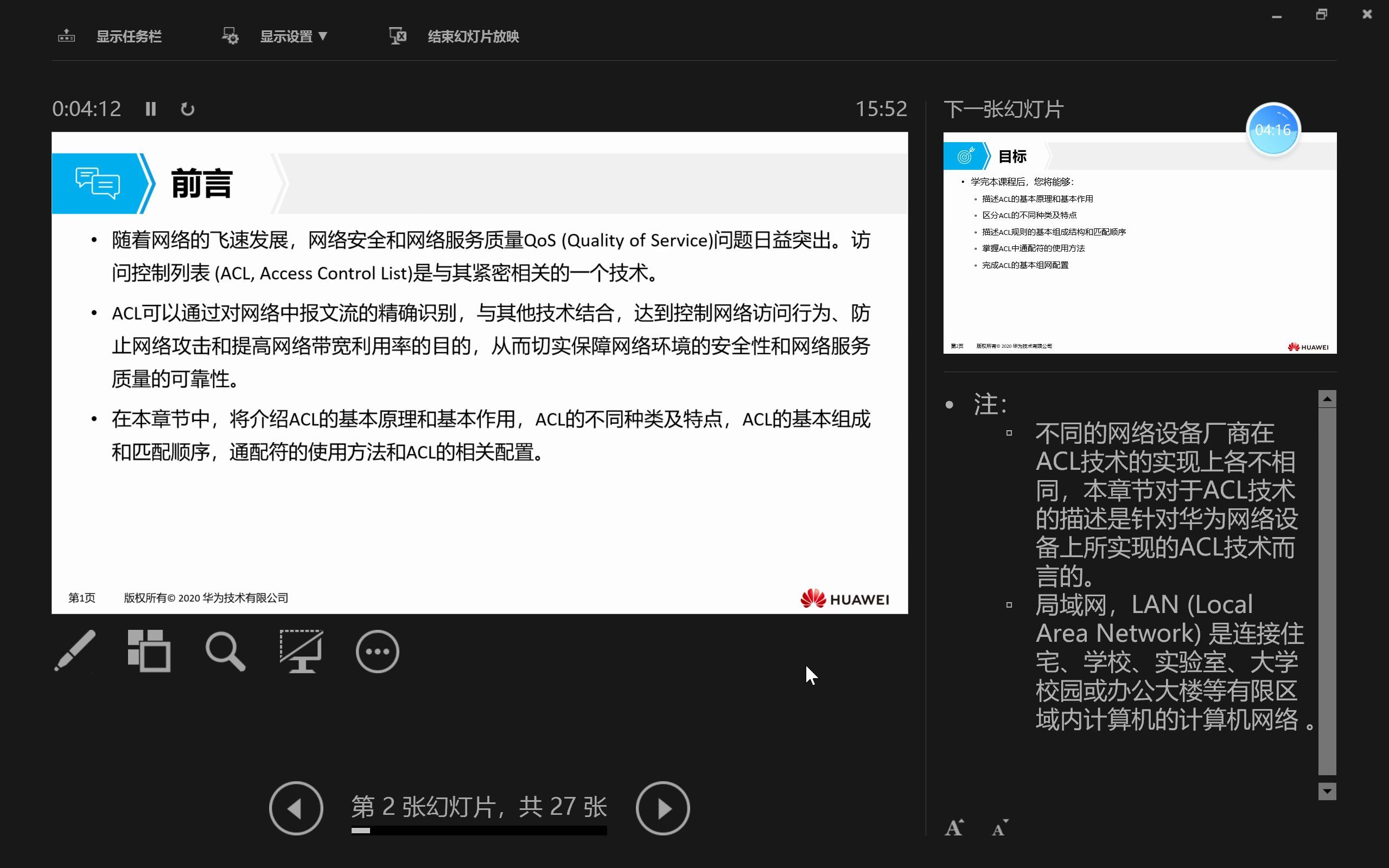Click the 04:16 timer bubble

[x=1273, y=130]
